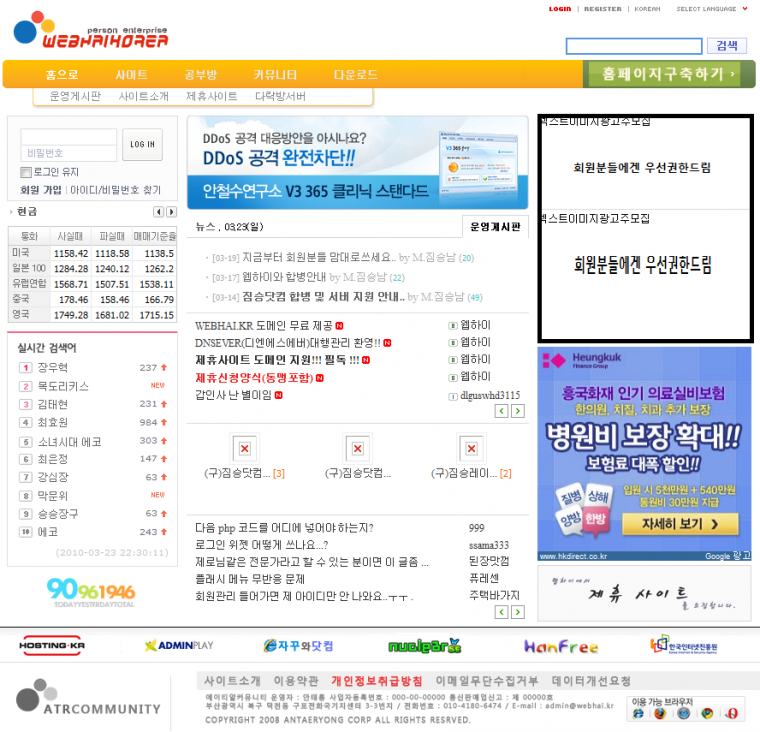Click the Opera browser icon
This screenshot has height=732, width=760.
click(x=731, y=713)
